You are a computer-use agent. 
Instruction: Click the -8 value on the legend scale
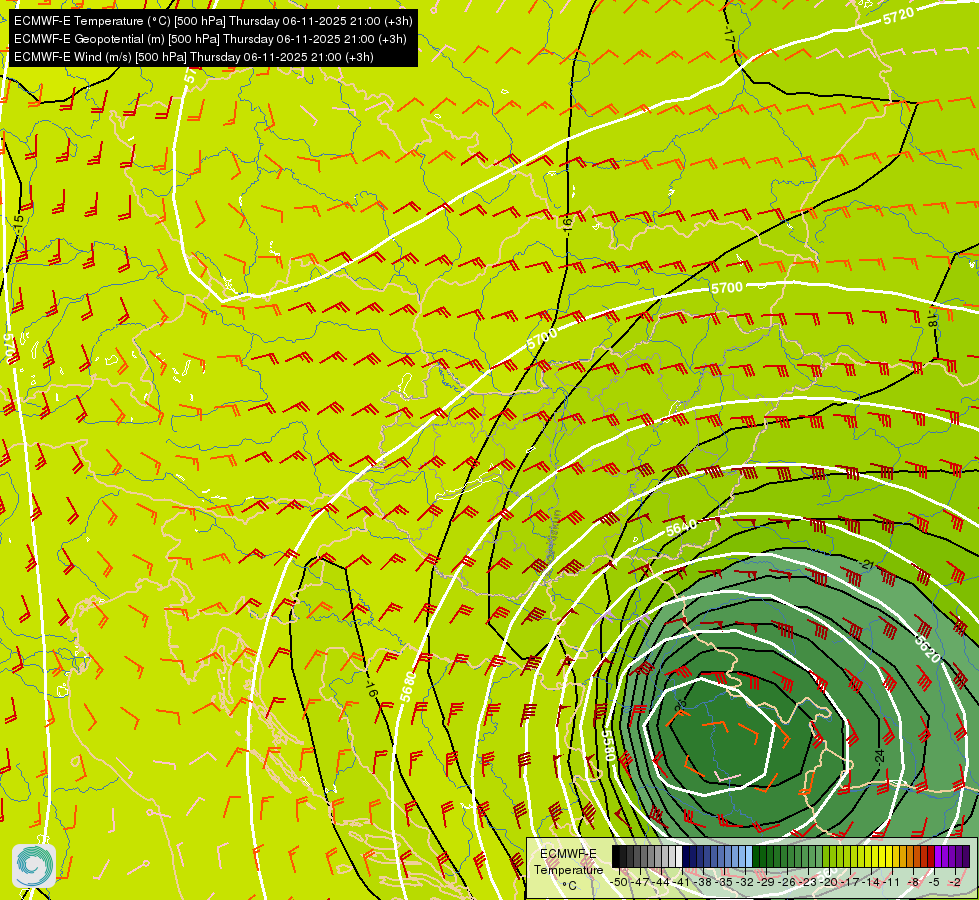(x=913, y=882)
